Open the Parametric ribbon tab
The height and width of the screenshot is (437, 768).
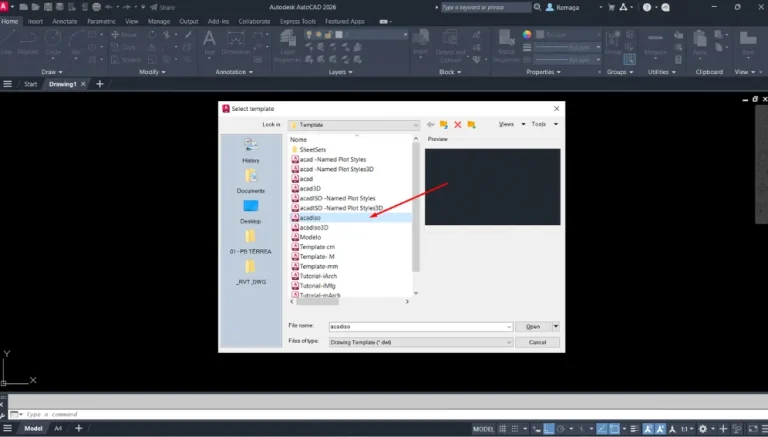click(x=101, y=22)
